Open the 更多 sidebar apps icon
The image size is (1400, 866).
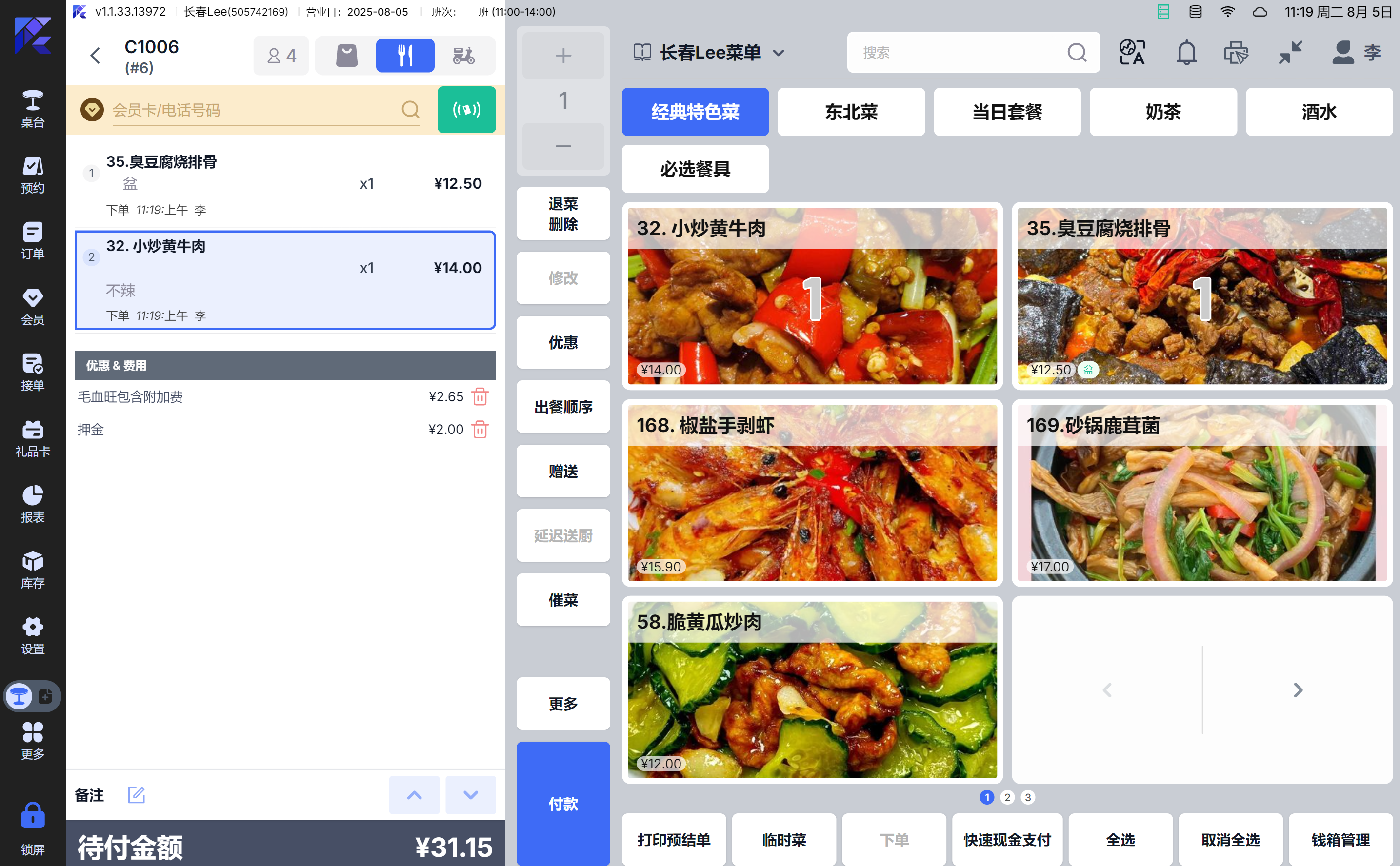(x=33, y=741)
